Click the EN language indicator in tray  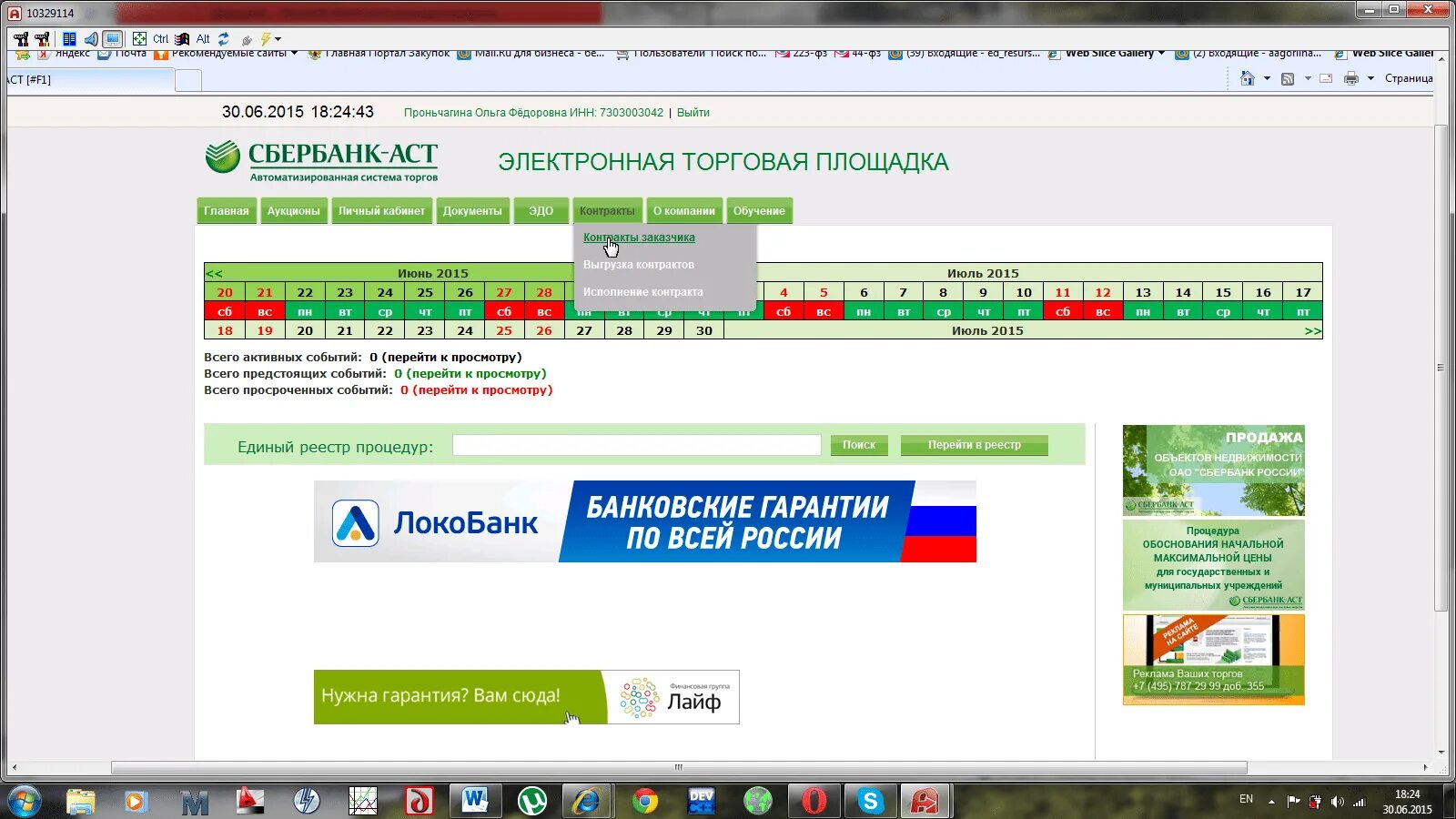(x=1246, y=799)
